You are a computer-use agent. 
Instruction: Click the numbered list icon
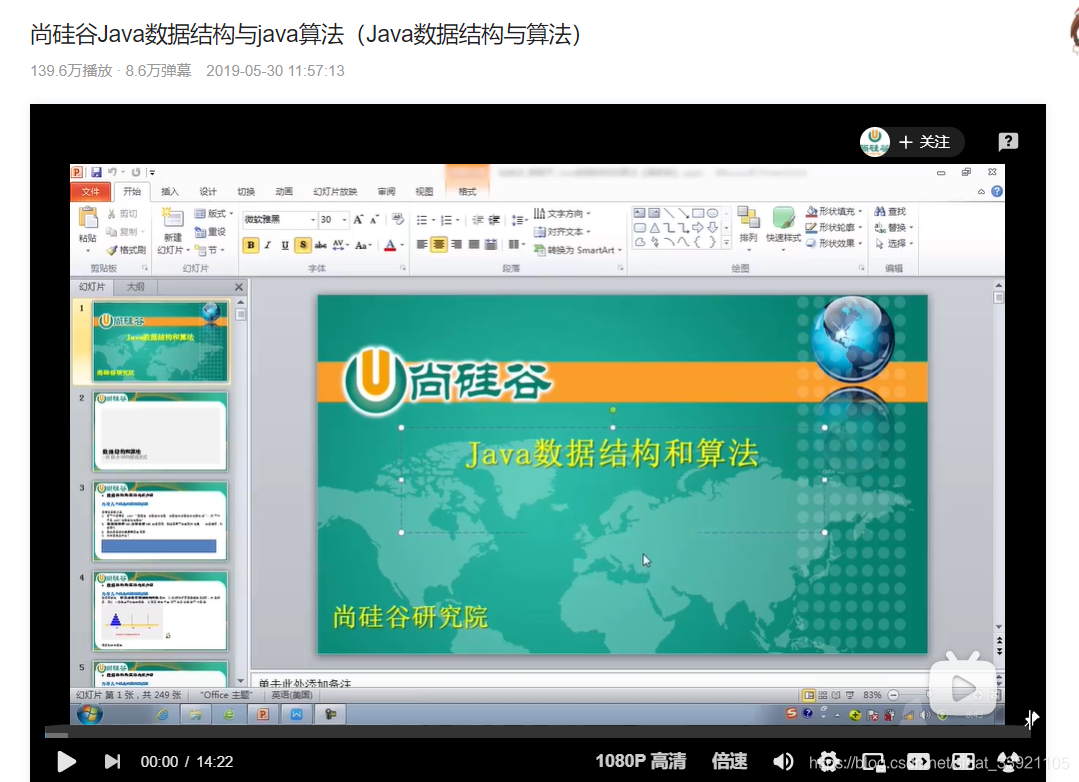point(449,220)
